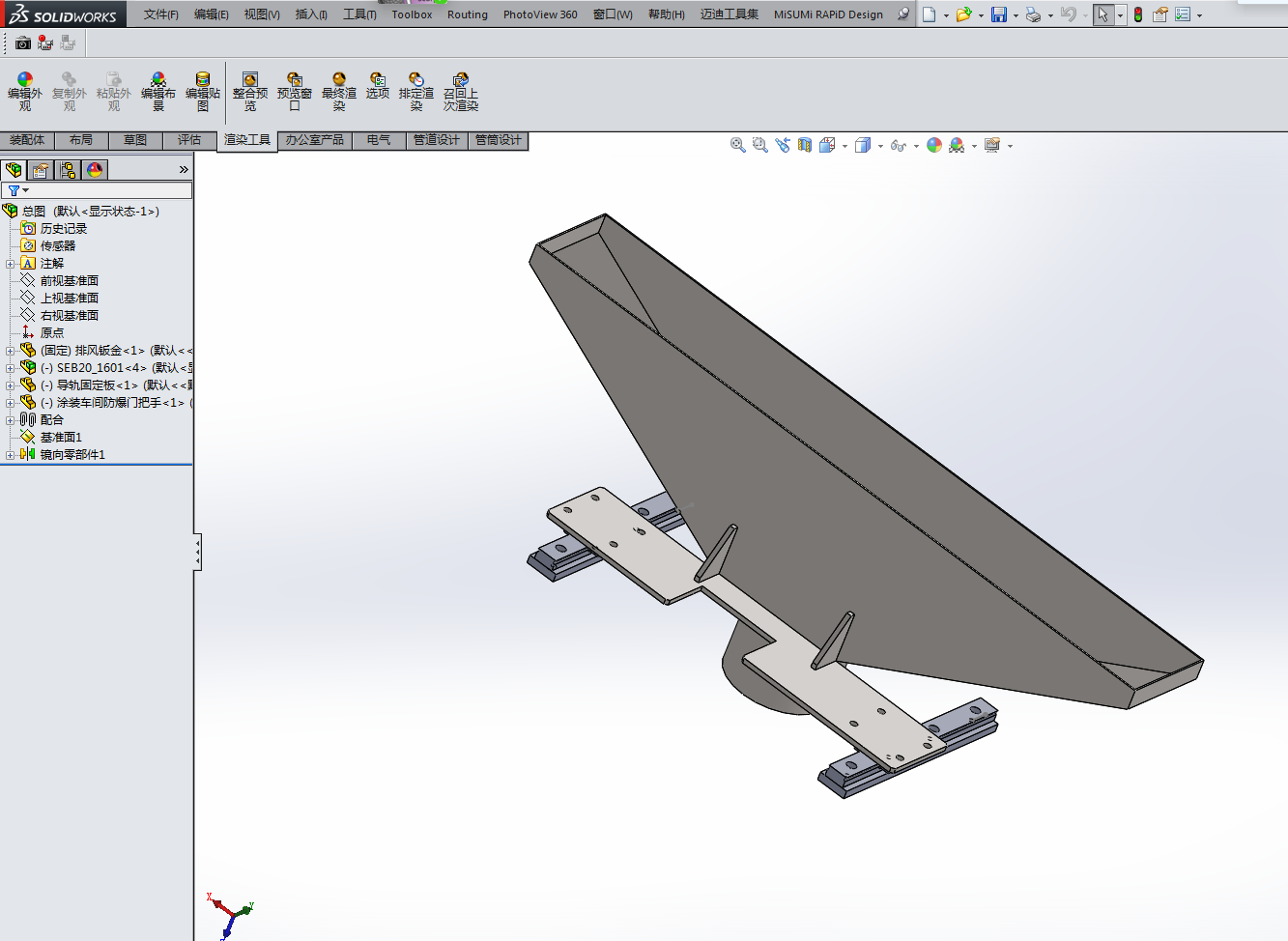Start the 整合预览 integrated preview
1288x941 pixels.
(x=250, y=92)
